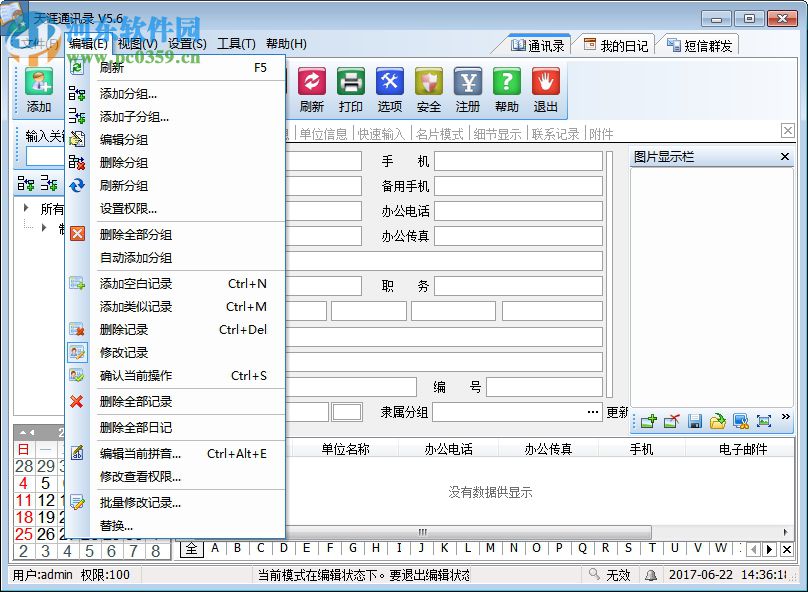Sort by 单位名称 column header
This screenshot has height=592, width=808.
[x=345, y=449]
